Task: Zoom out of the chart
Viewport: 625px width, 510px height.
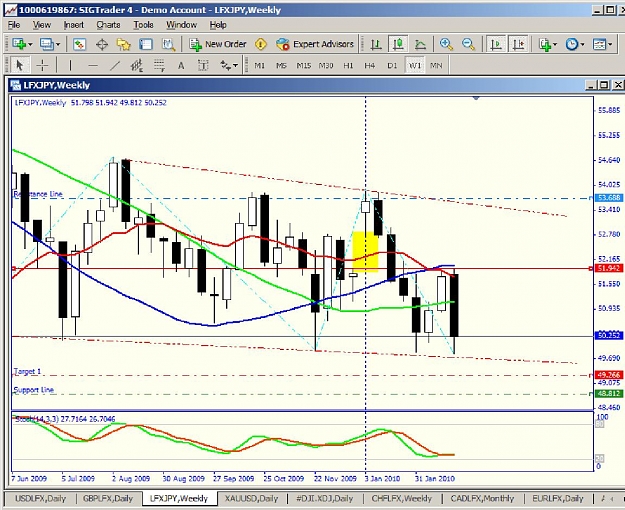Action: (469, 44)
